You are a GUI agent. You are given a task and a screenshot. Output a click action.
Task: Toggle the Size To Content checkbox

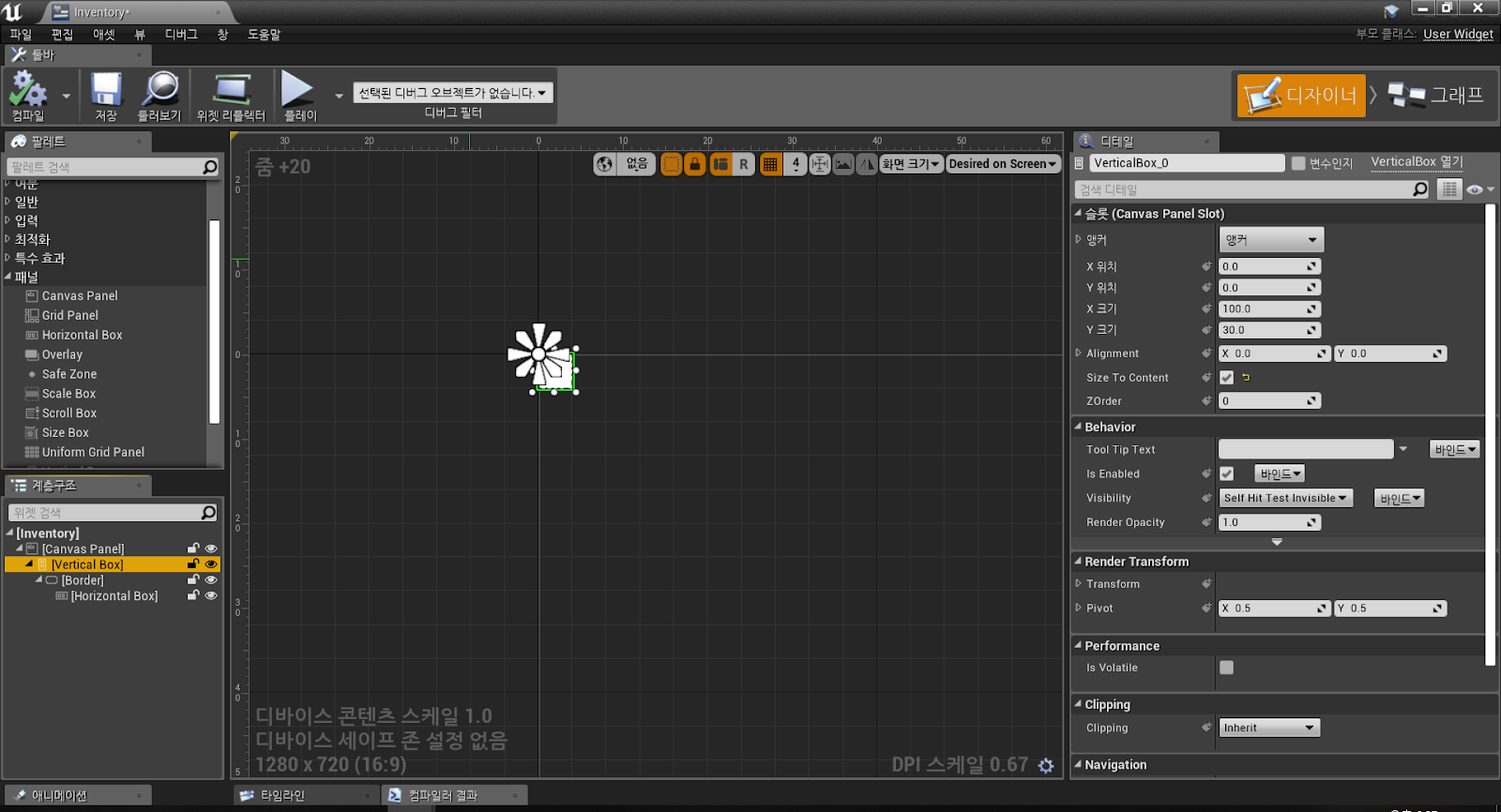(x=1226, y=378)
